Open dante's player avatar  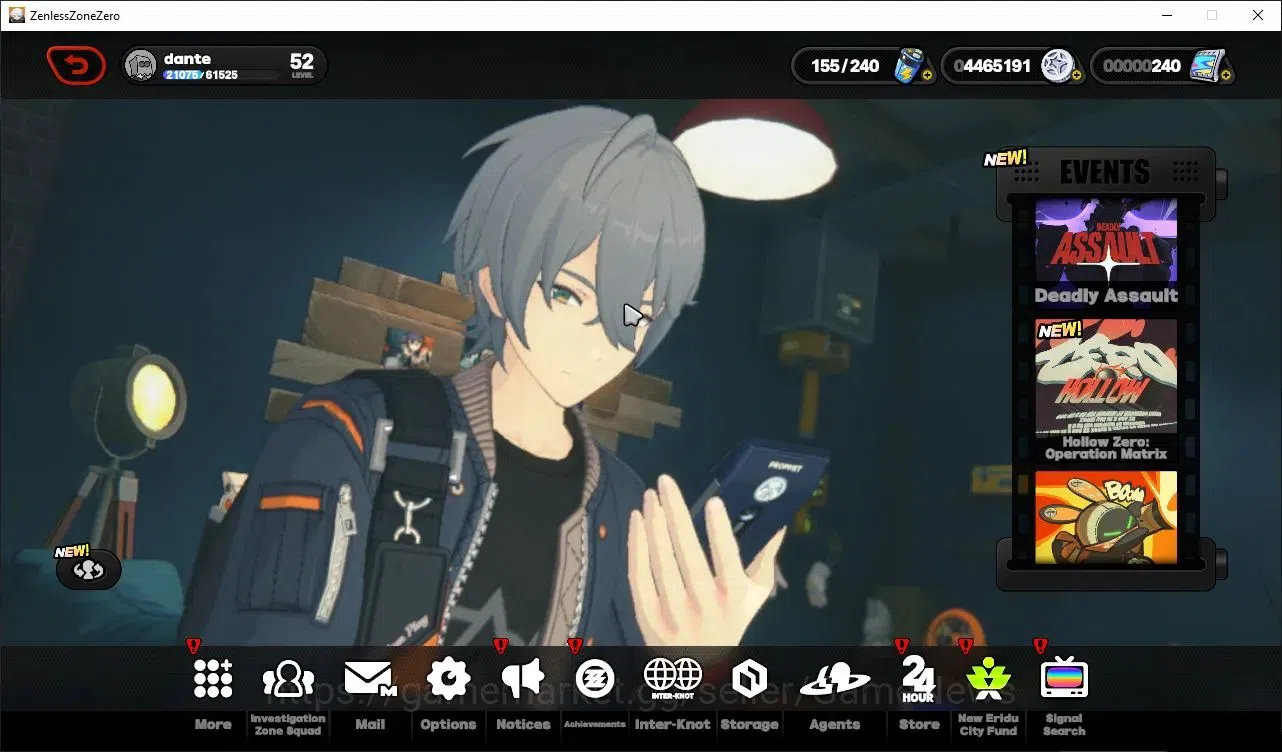(141, 65)
